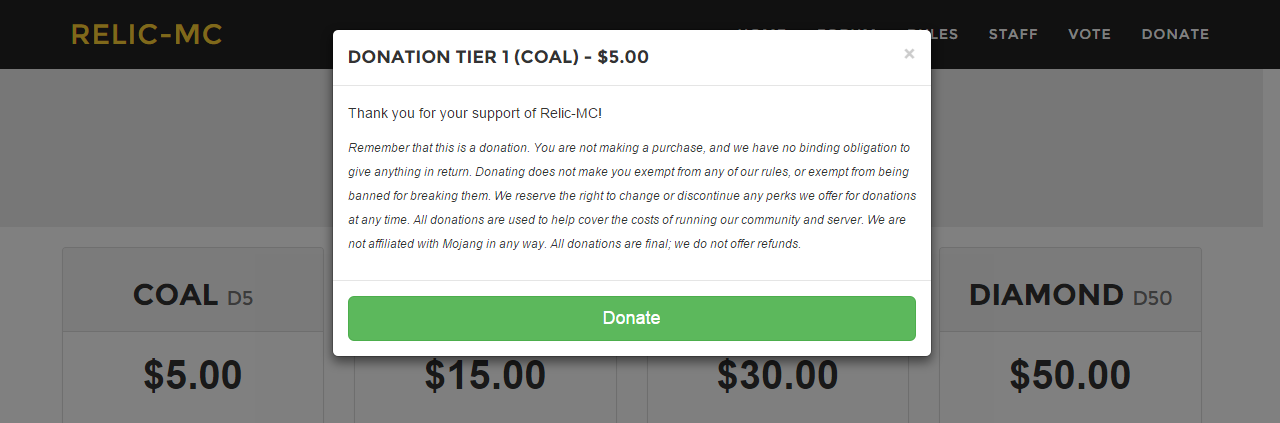
Task: Click the COAL tier heading
Action: (x=175, y=295)
